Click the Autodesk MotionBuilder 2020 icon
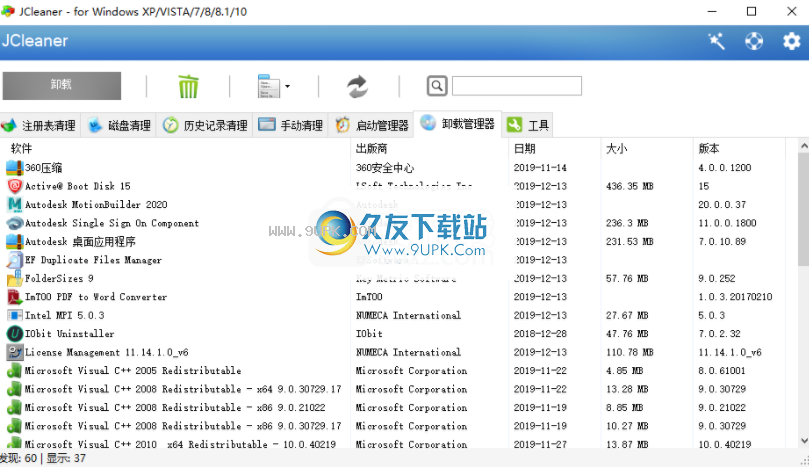The height and width of the screenshot is (467, 809). tap(14, 204)
